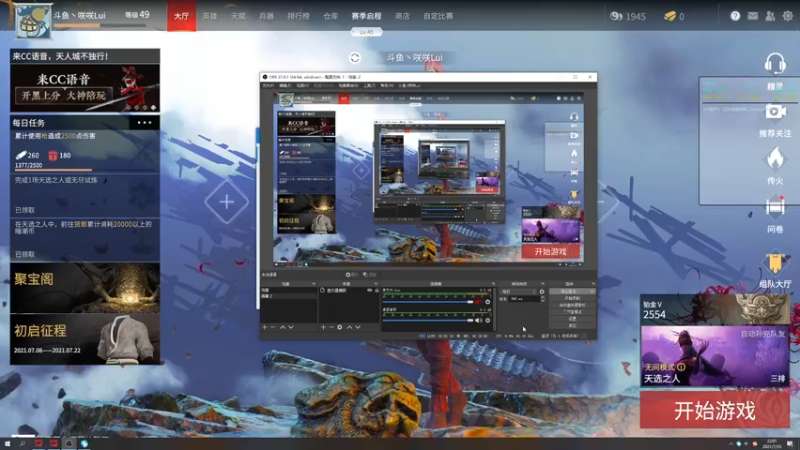
Task: Move source up in OBS sources panel
Action: coord(349,327)
